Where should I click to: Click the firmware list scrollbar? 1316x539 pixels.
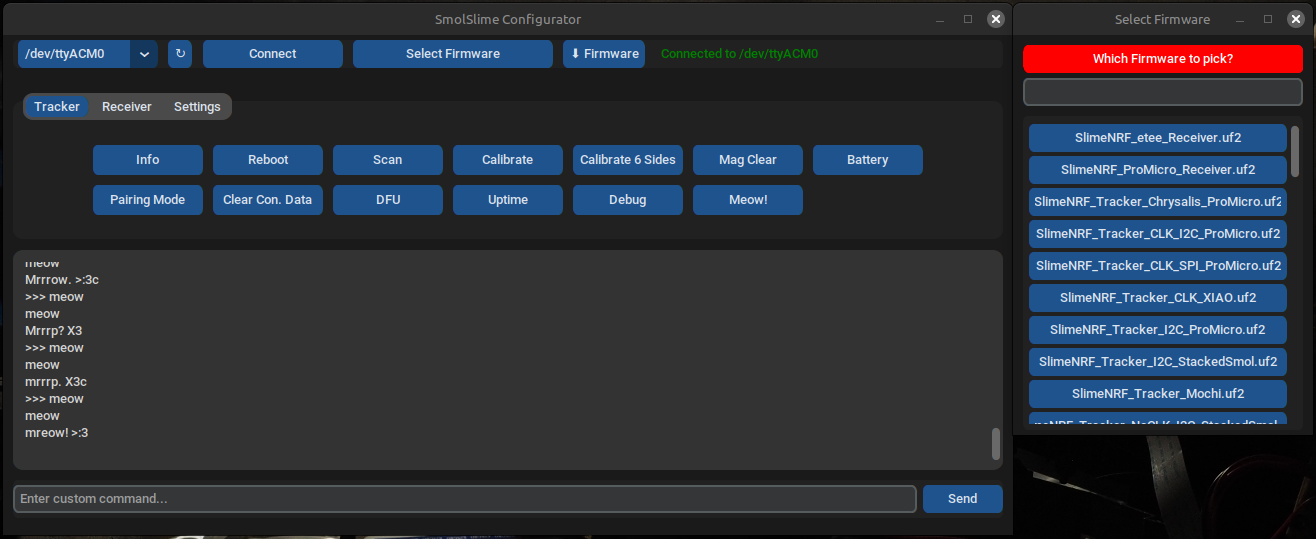click(x=1295, y=150)
